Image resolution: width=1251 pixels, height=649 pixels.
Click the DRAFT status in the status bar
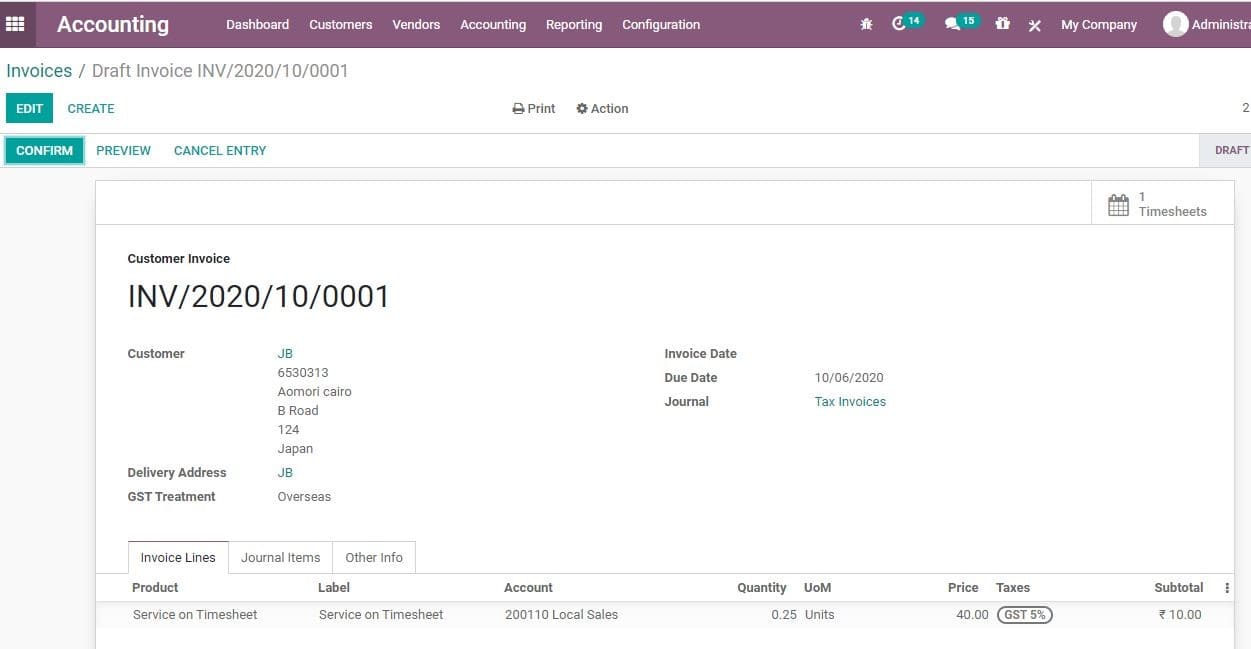(x=1231, y=150)
